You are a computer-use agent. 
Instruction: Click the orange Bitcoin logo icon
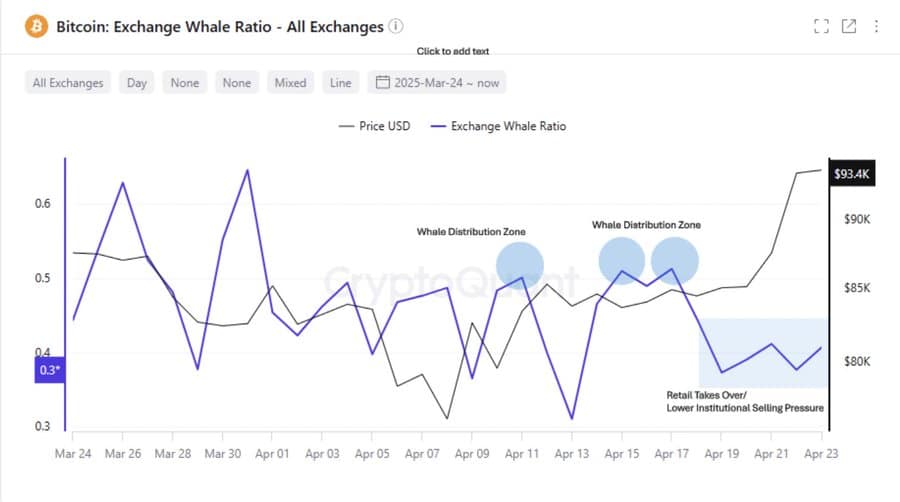click(36, 27)
